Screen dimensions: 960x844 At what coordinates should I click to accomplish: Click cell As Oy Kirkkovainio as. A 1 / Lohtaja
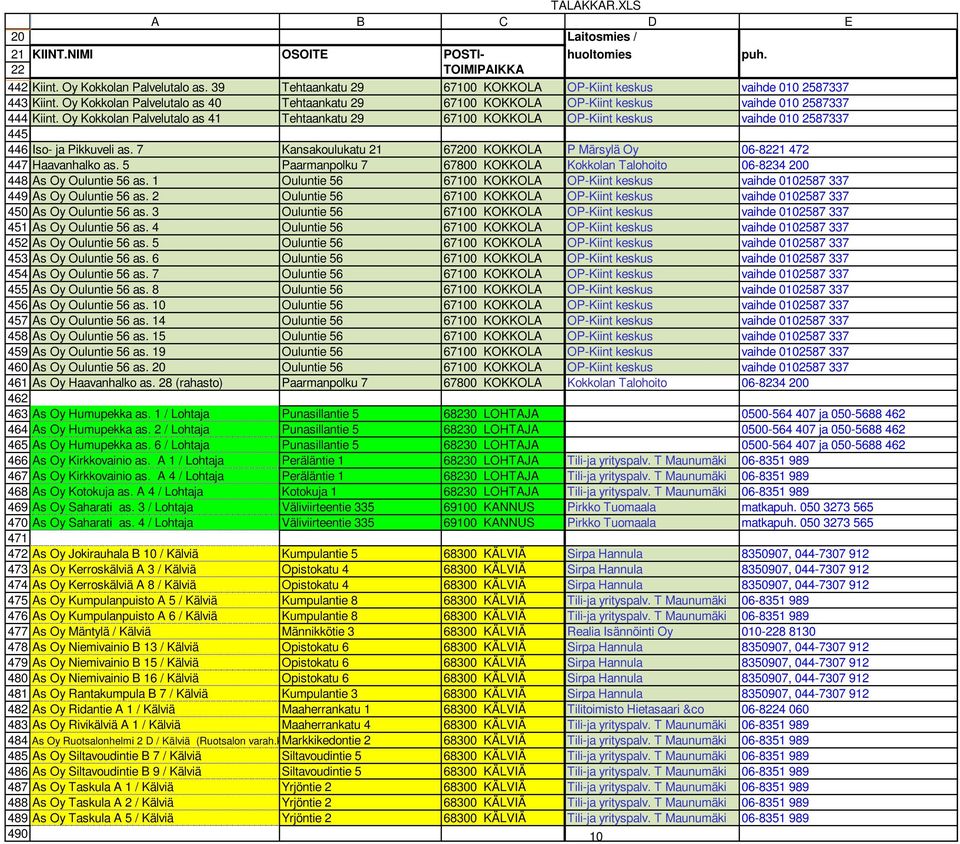click(155, 460)
